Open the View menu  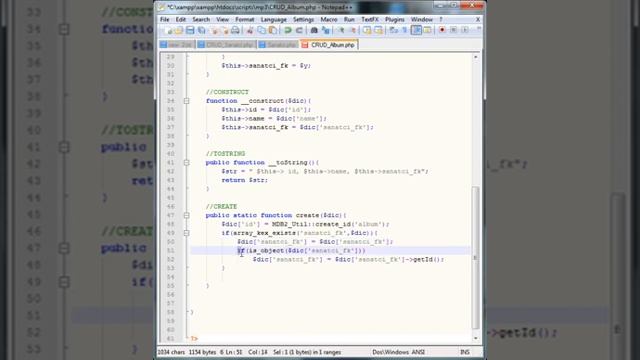click(222, 20)
